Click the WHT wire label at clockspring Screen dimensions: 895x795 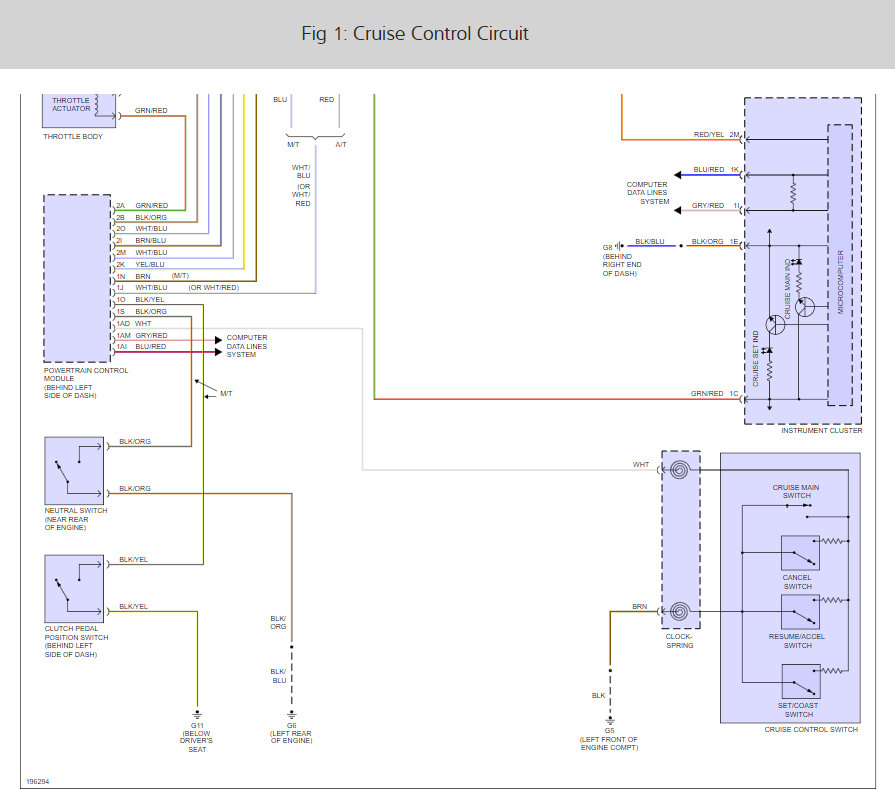[641, 465]
